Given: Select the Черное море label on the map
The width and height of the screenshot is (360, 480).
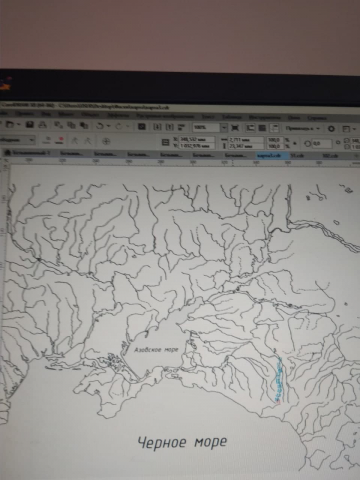Looking at the screenshot, I should coord(182,443).
